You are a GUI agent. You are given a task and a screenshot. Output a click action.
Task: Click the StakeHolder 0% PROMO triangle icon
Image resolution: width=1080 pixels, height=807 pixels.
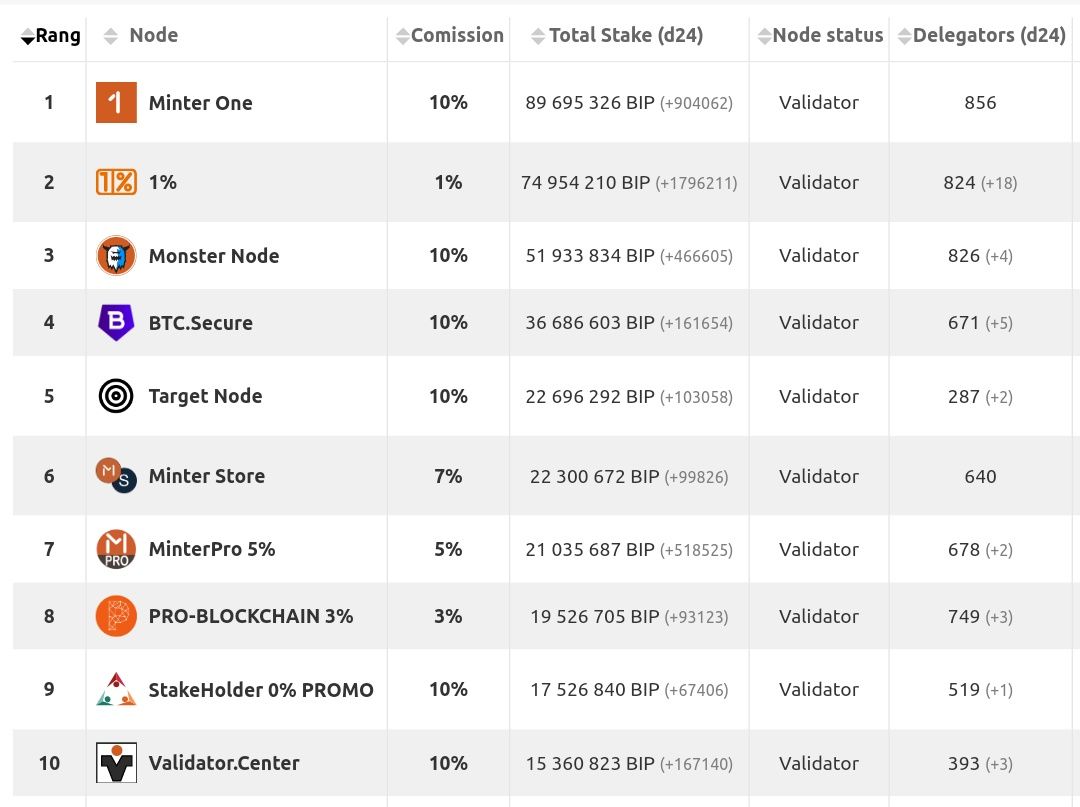[x=116, y=689]
